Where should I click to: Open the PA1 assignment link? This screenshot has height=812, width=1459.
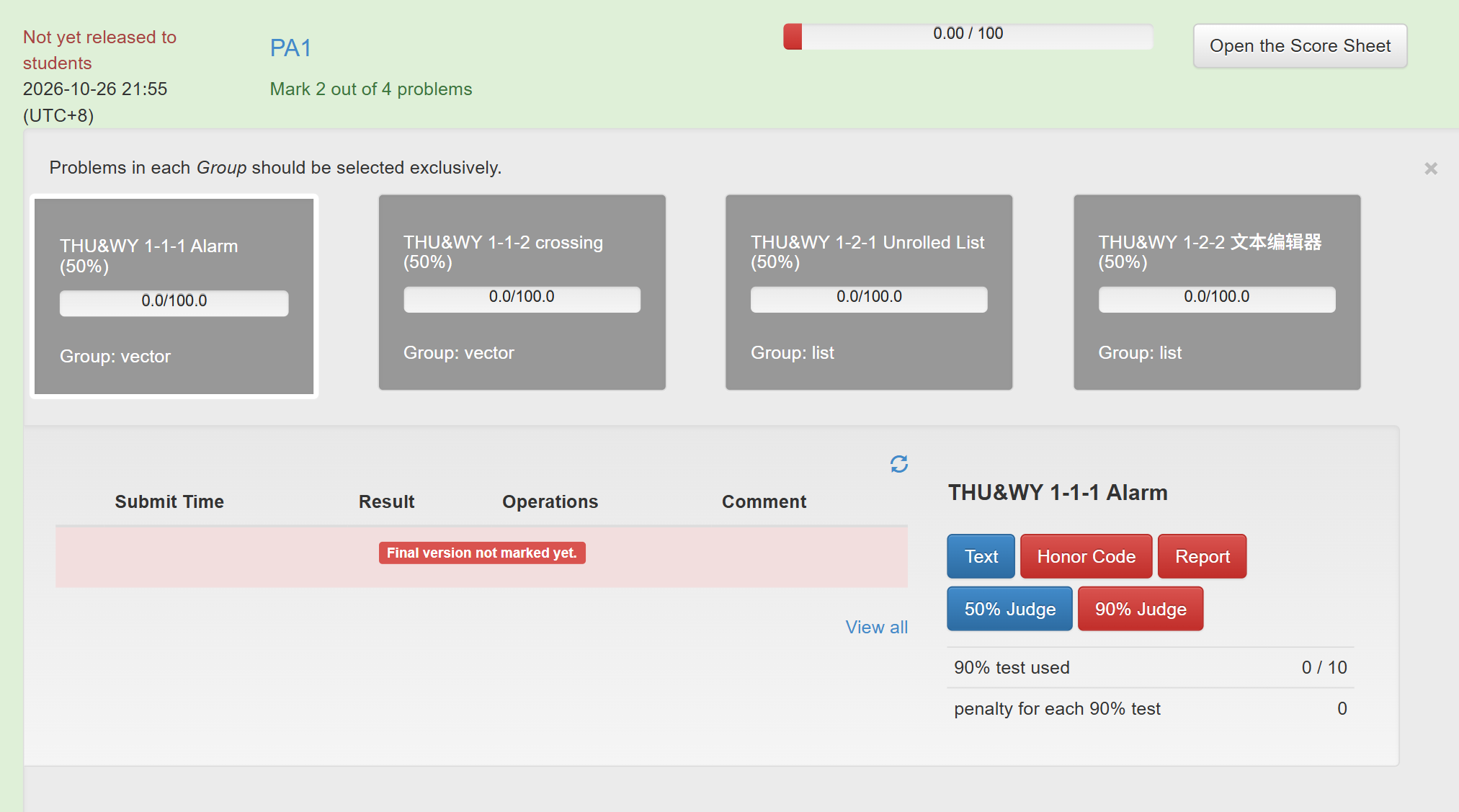click(x=290, y=48)
